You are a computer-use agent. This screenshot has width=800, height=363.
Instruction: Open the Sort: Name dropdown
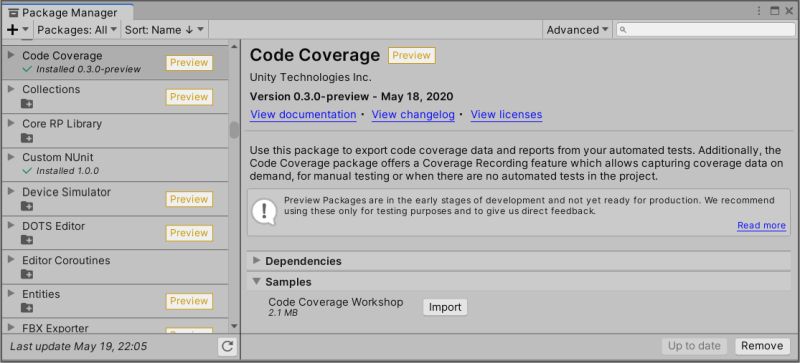tap(164, 30)
